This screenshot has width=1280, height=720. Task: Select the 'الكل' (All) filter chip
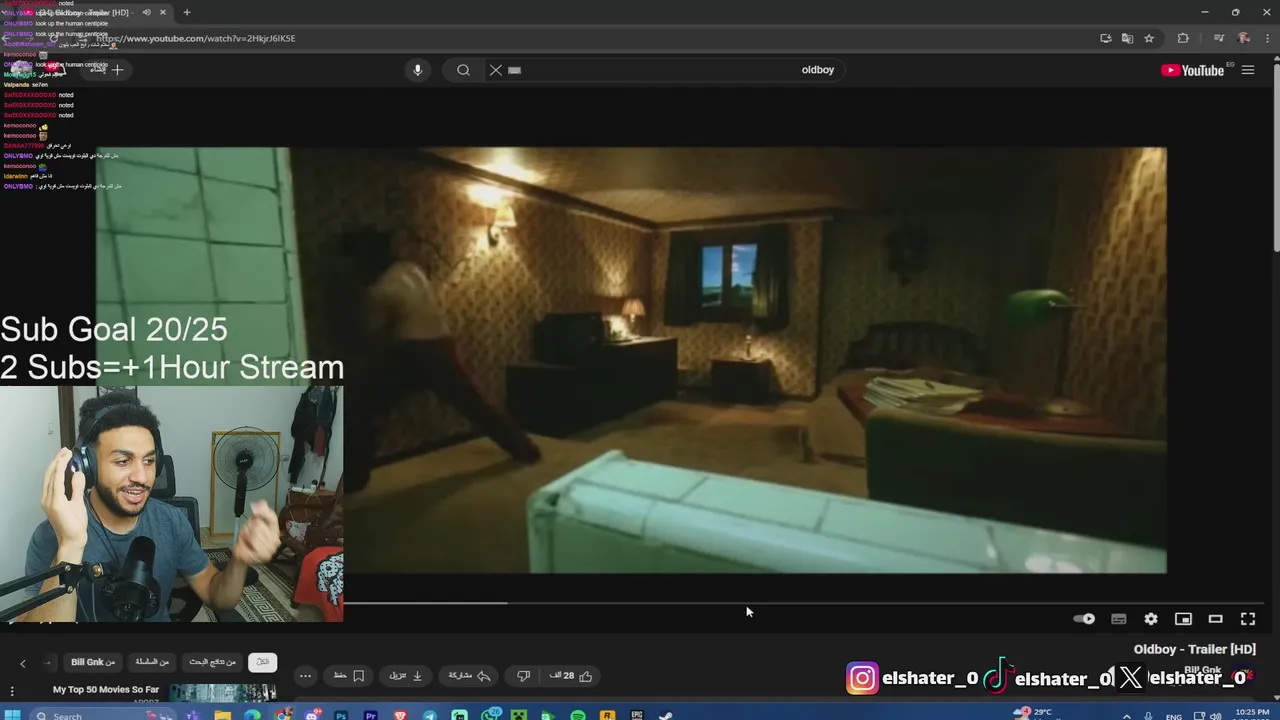click(x=263, y=662)
